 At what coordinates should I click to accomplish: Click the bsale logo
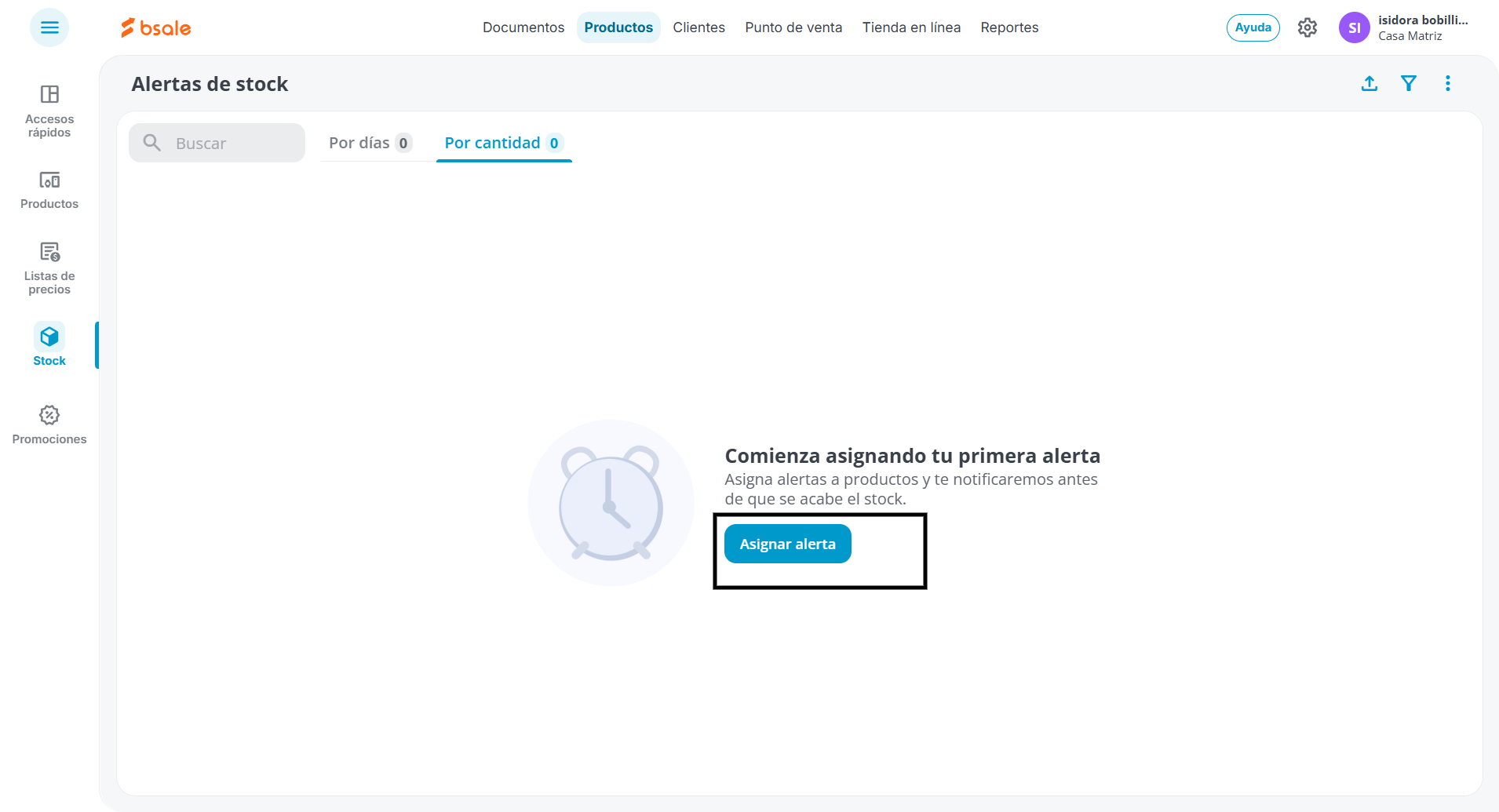pyautogui.click(x=156, y=27)
